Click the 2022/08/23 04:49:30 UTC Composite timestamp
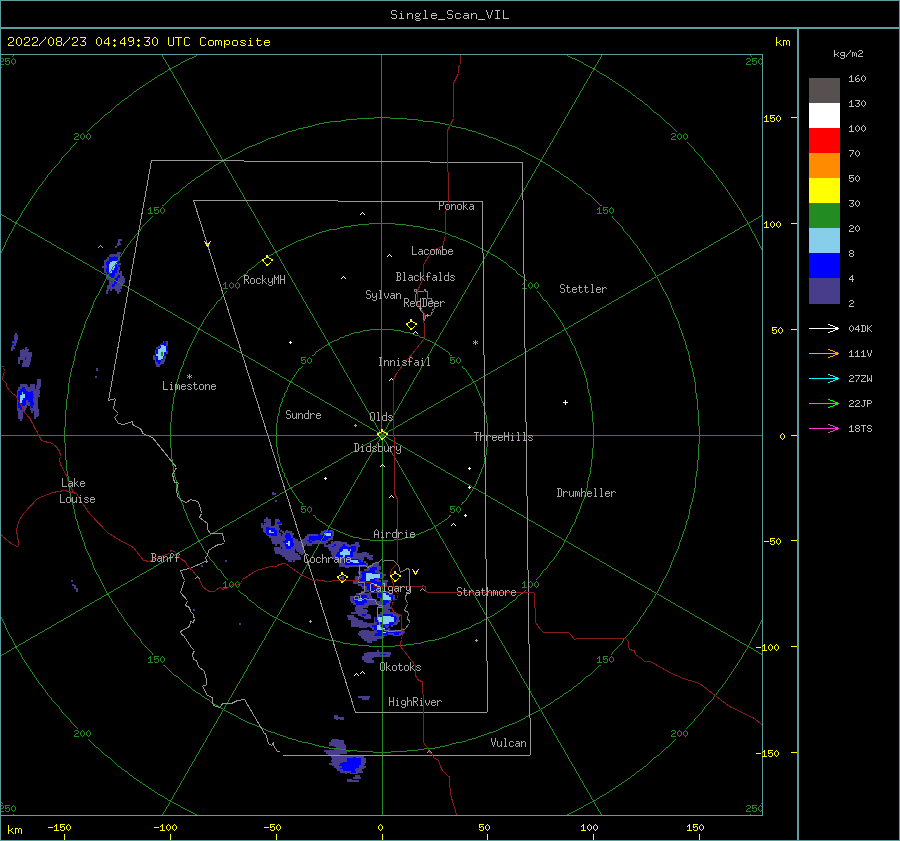Screen dimensions: 900x841 coord(138,42)
